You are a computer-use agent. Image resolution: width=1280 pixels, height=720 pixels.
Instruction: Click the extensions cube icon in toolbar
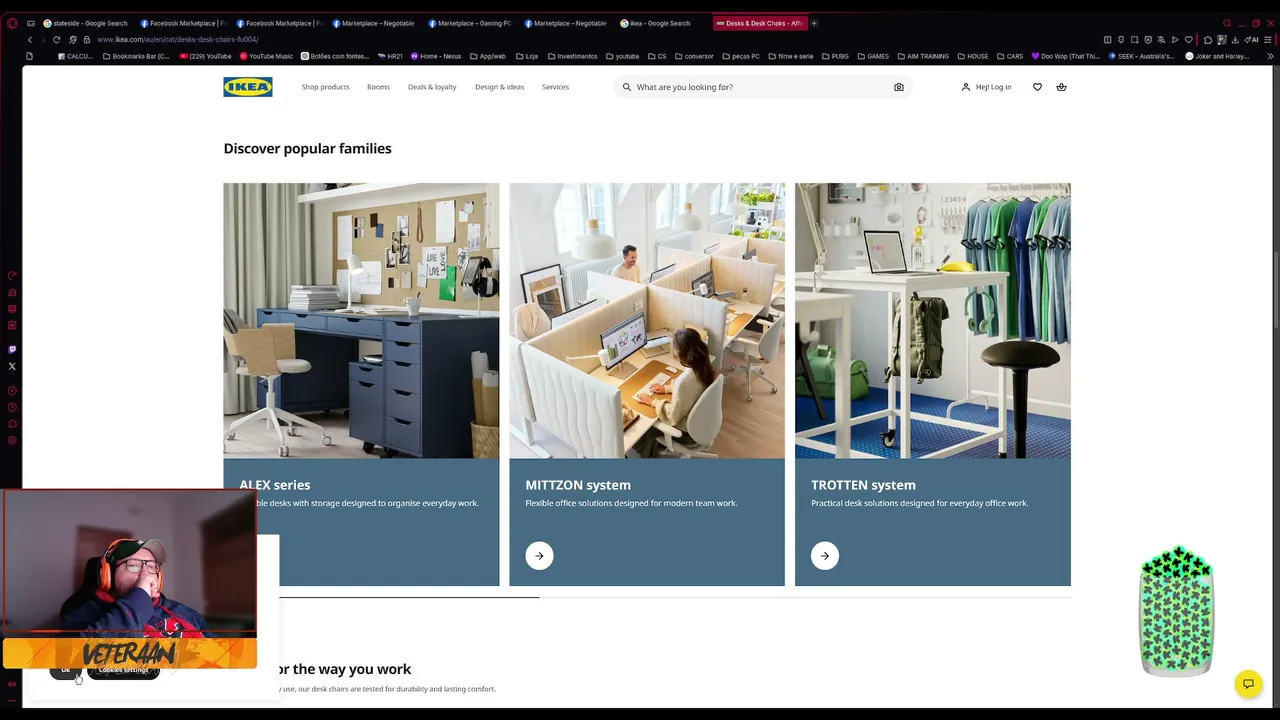[1208, 40]
